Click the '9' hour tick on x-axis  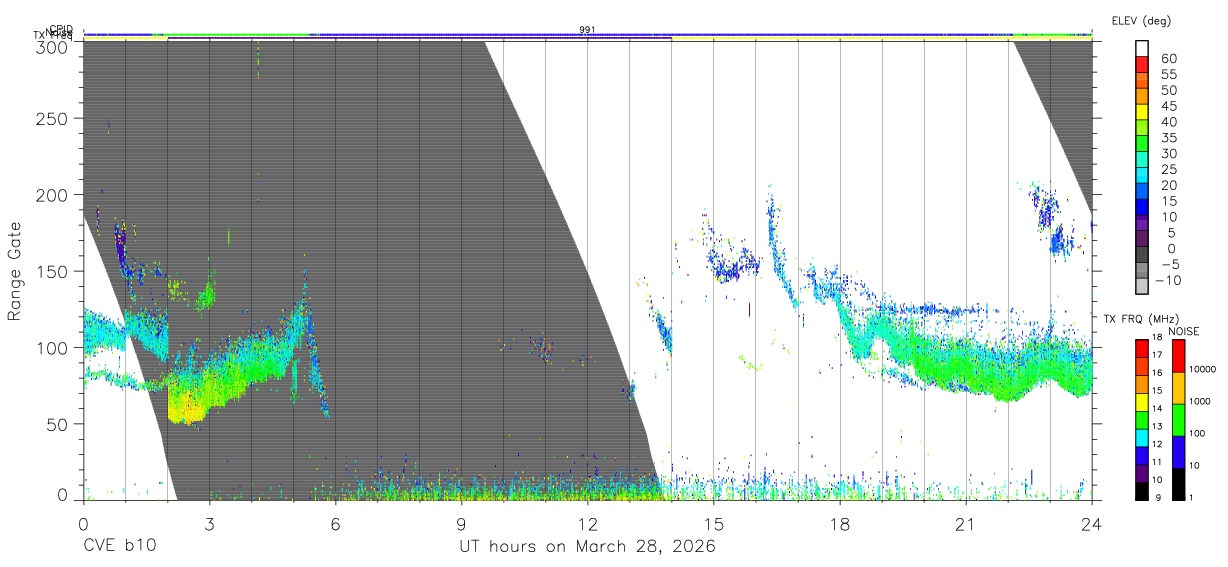tap(461, 524)
